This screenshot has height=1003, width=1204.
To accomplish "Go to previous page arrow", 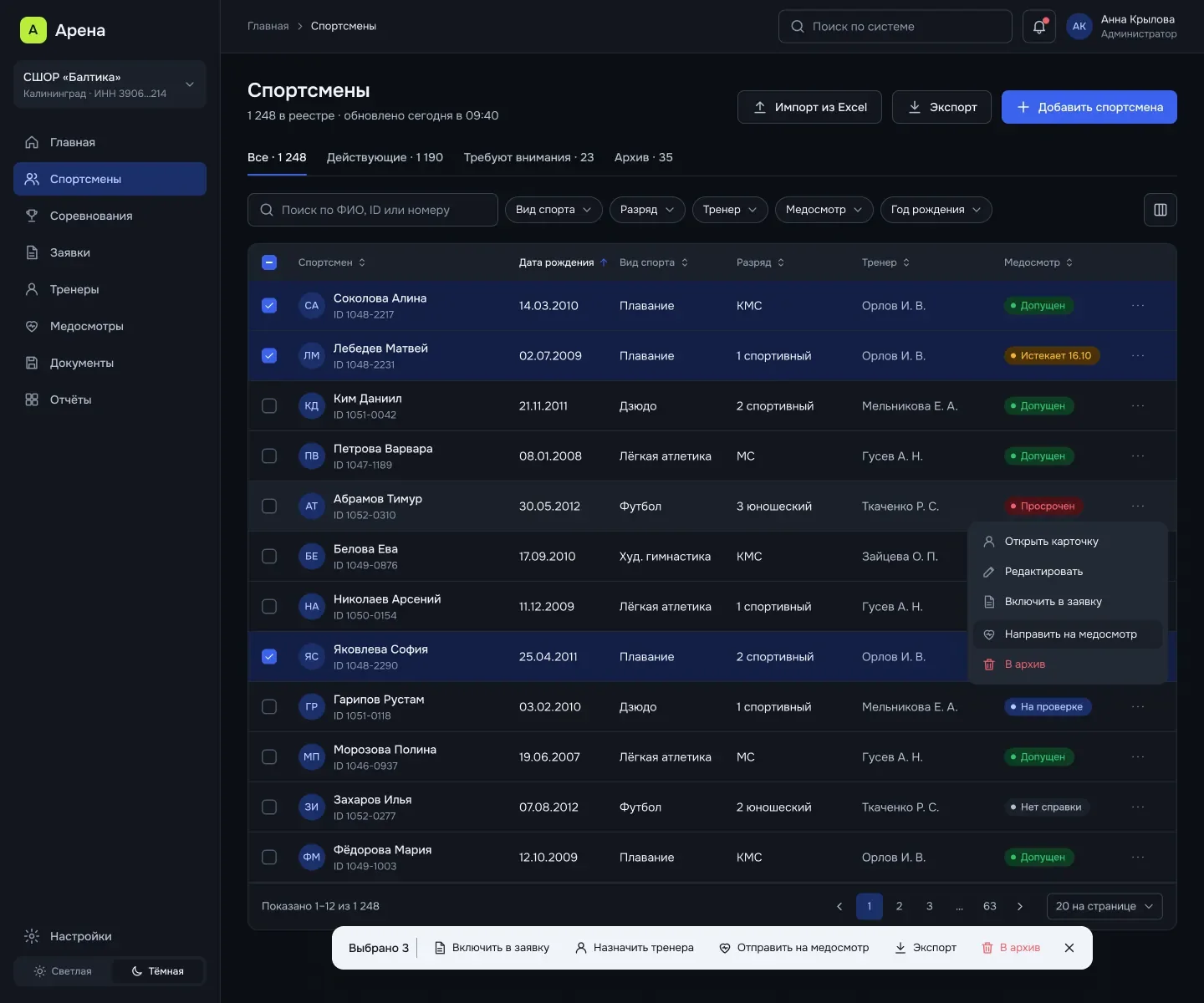I will 839,906.
